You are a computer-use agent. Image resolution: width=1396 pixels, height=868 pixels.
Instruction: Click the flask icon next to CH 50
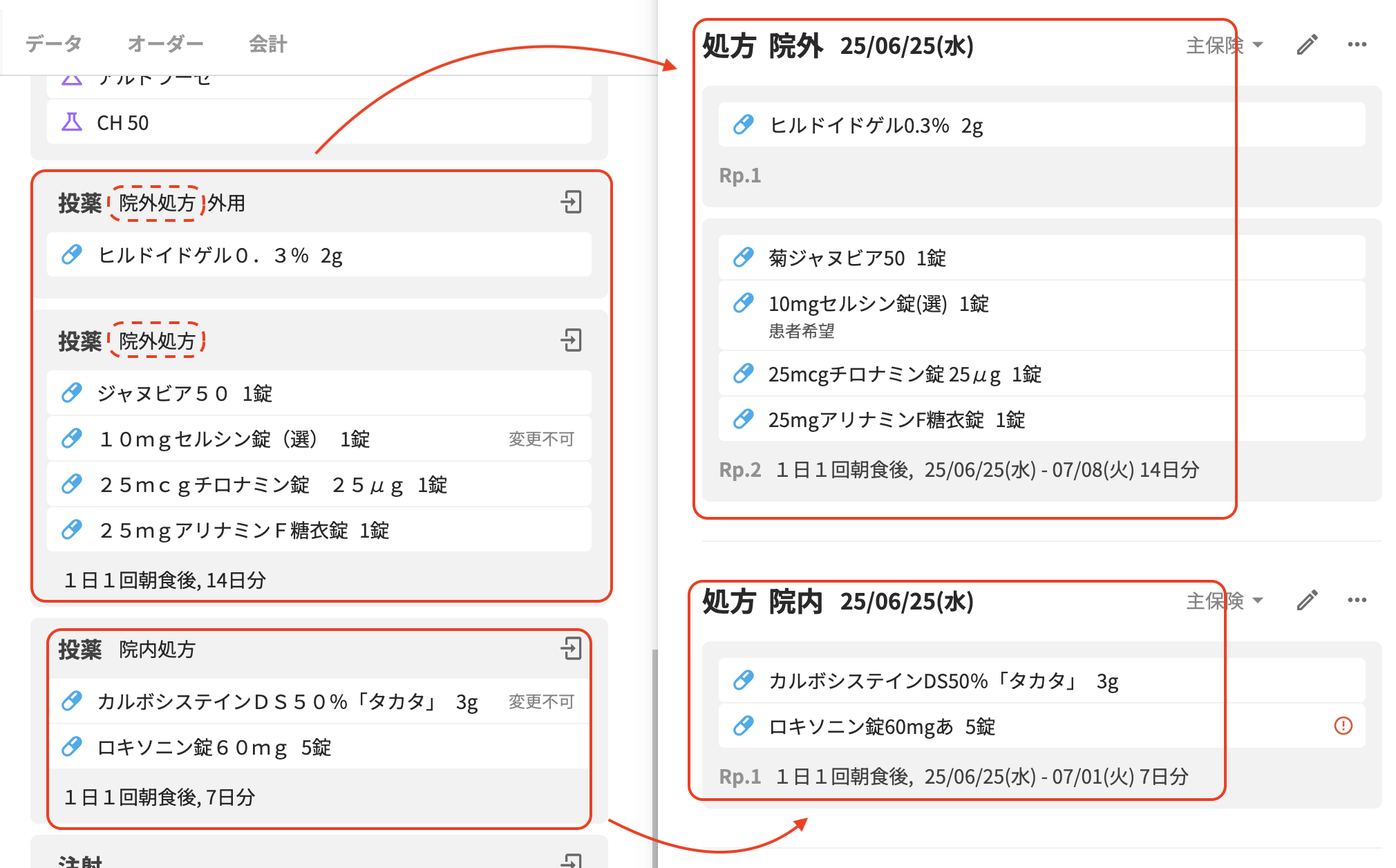pyautogui.click(x=72, y=122)
